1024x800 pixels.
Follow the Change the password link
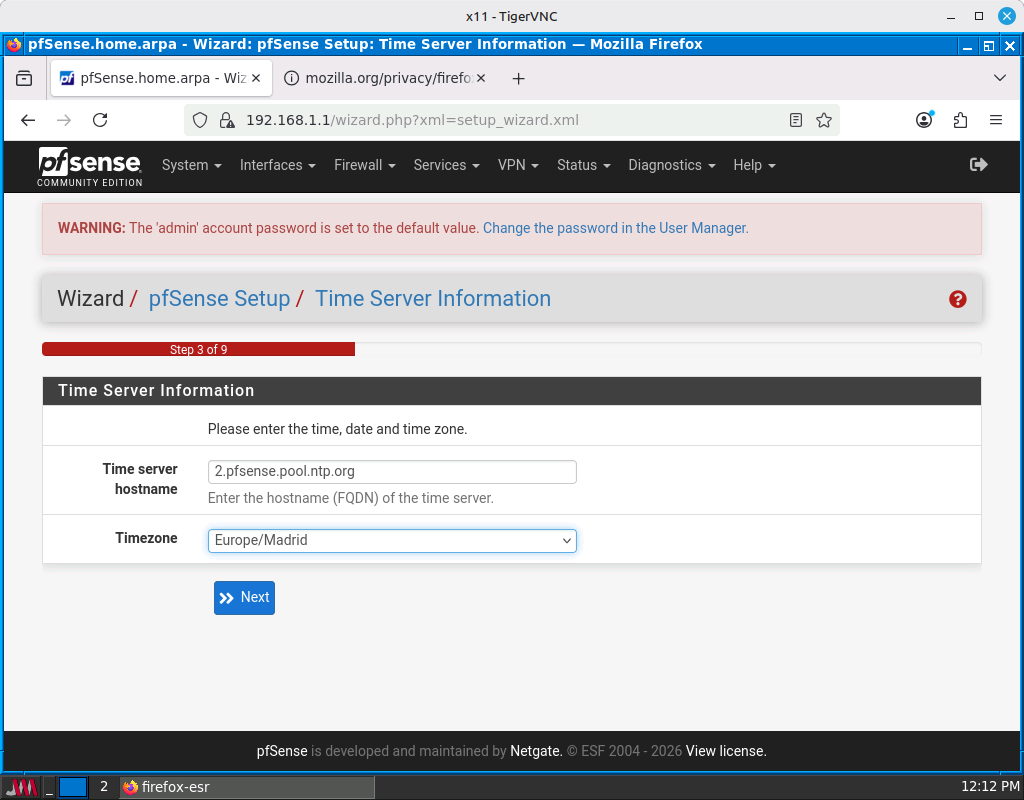tap(615, 228)
